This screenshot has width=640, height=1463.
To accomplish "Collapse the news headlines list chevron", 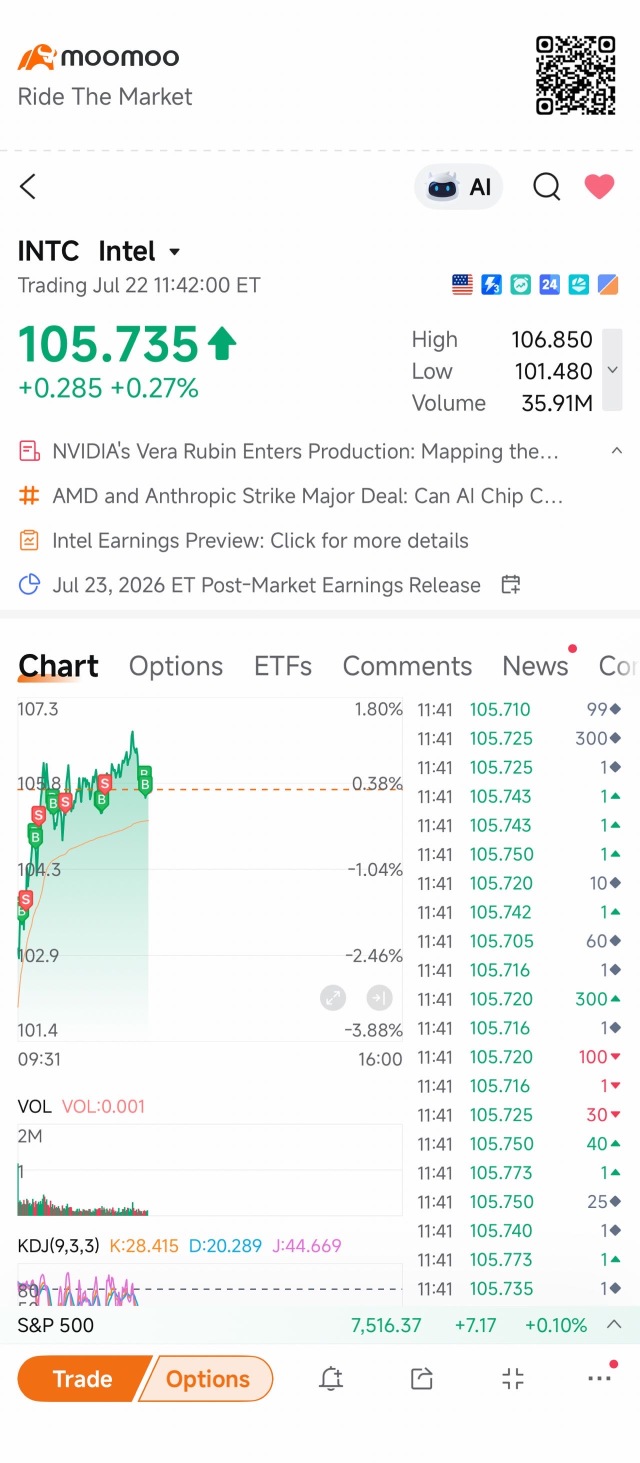I will click(616, 451).
